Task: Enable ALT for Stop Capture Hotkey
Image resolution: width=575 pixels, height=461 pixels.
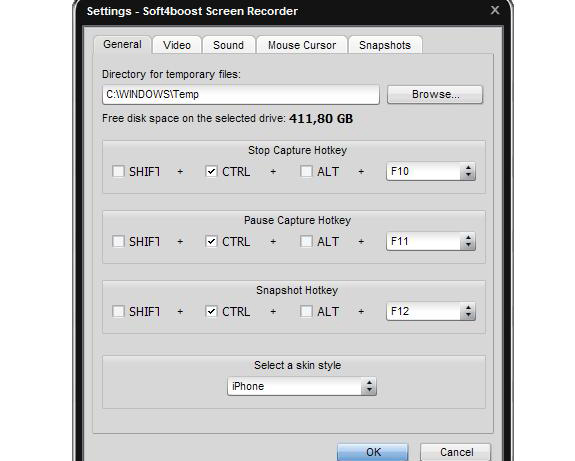Action: tap(306, 171)
